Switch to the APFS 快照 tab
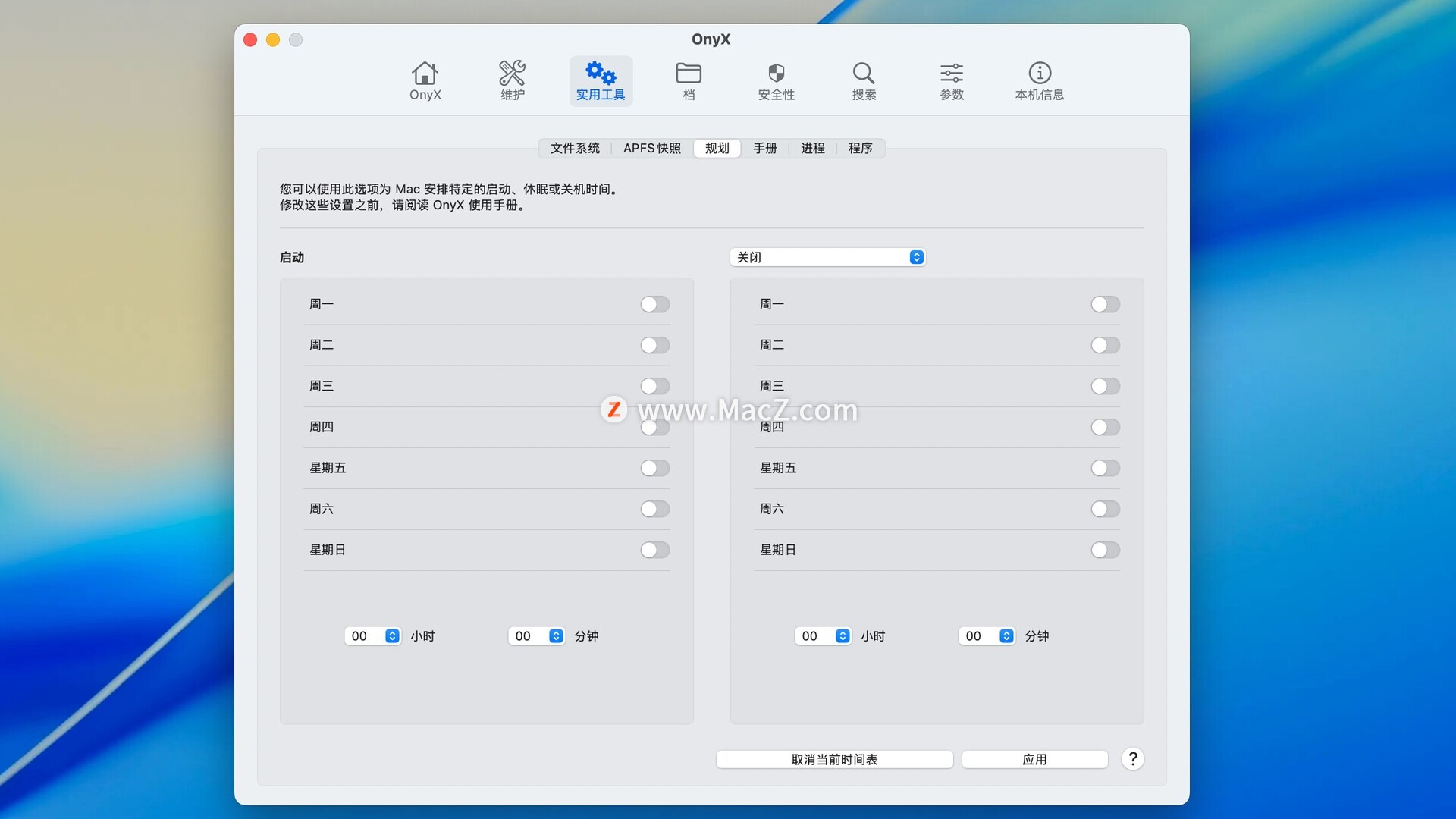This screenshot has height=819, width=1456. [652, 148]
